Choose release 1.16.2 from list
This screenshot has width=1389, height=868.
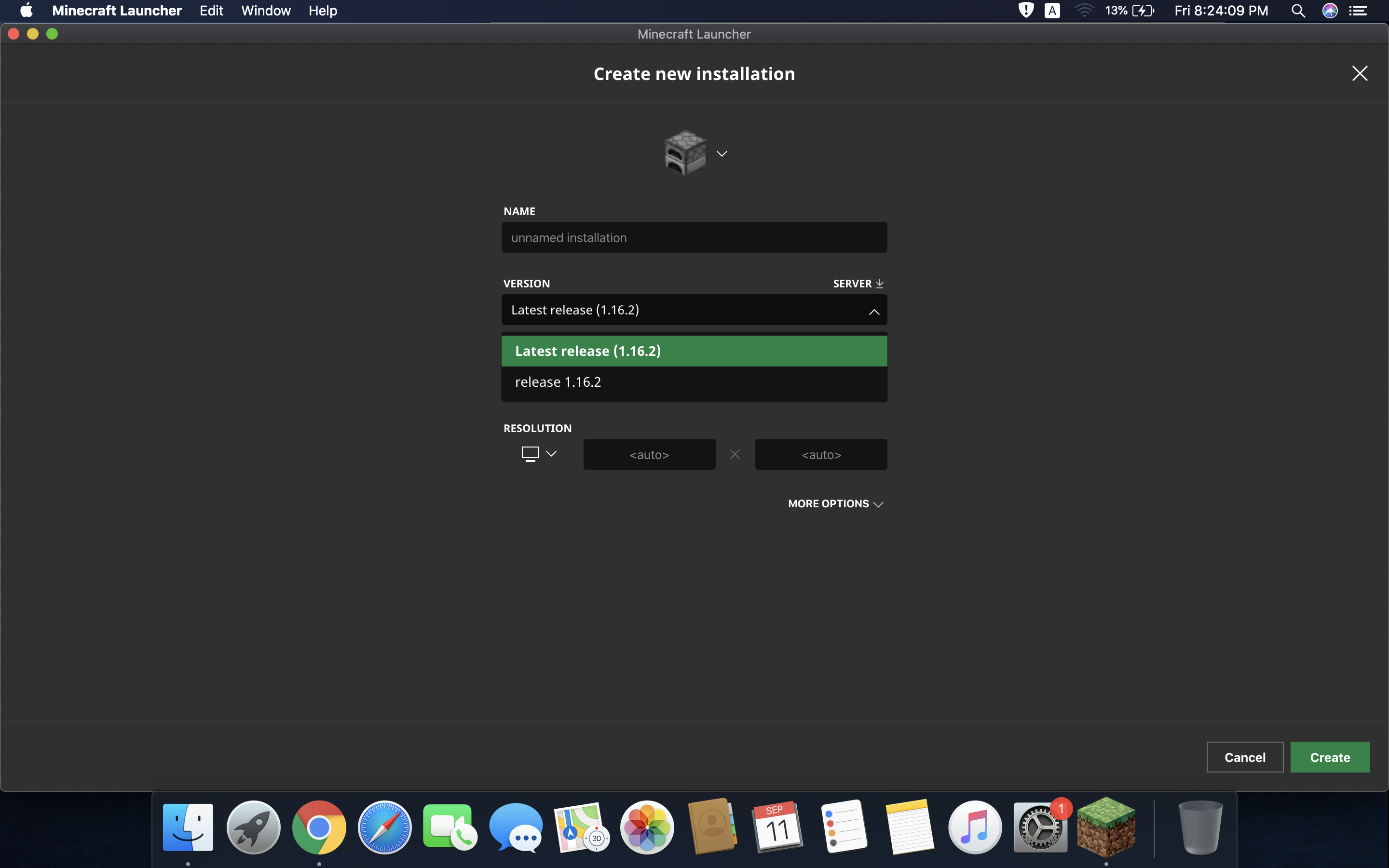pyautogui.click(x=694, y=382)
